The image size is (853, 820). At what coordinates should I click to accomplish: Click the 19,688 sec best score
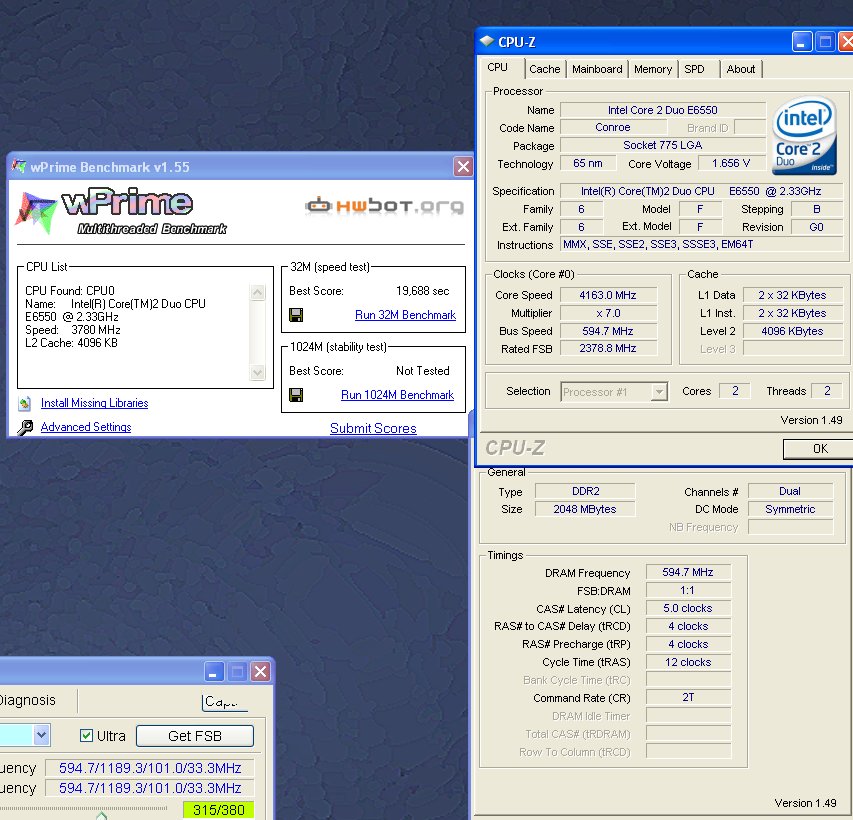pyautogui.click(x=423, y=291)
